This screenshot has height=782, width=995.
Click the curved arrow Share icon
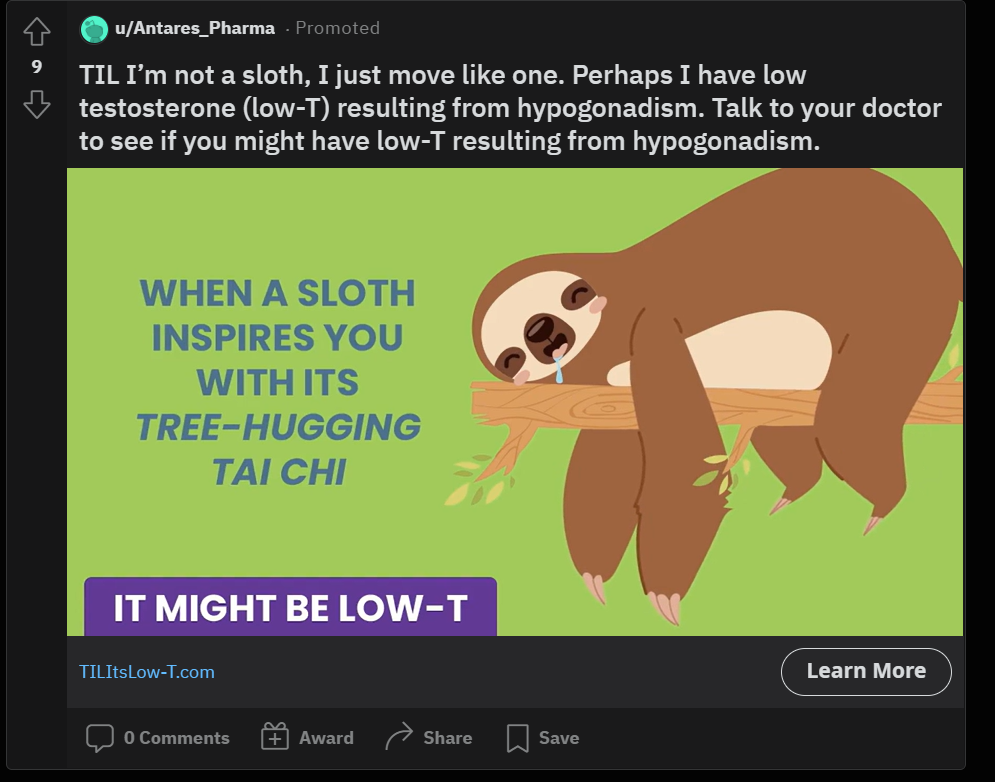pos(399,737)
